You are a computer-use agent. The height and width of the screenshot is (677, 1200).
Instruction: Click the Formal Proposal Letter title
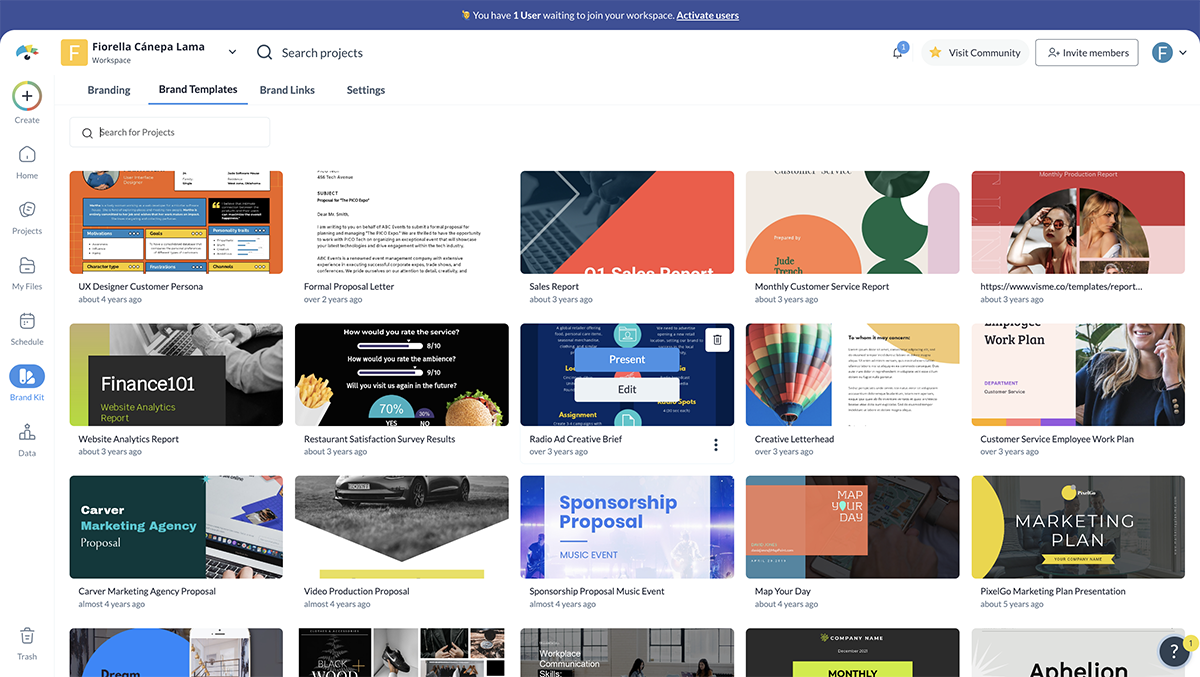click(x=349, y=286)
